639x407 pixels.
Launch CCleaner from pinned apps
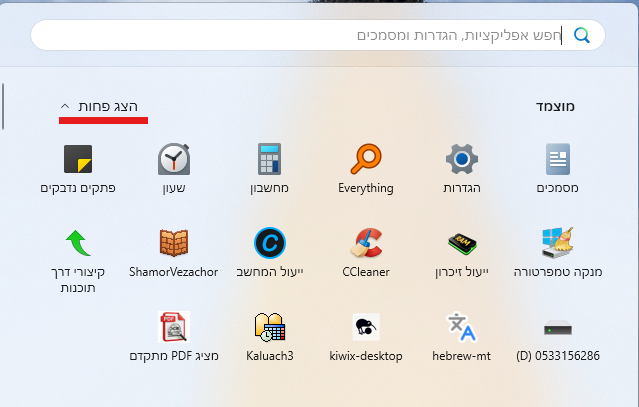pyautogui.click(x=366, y=243)
